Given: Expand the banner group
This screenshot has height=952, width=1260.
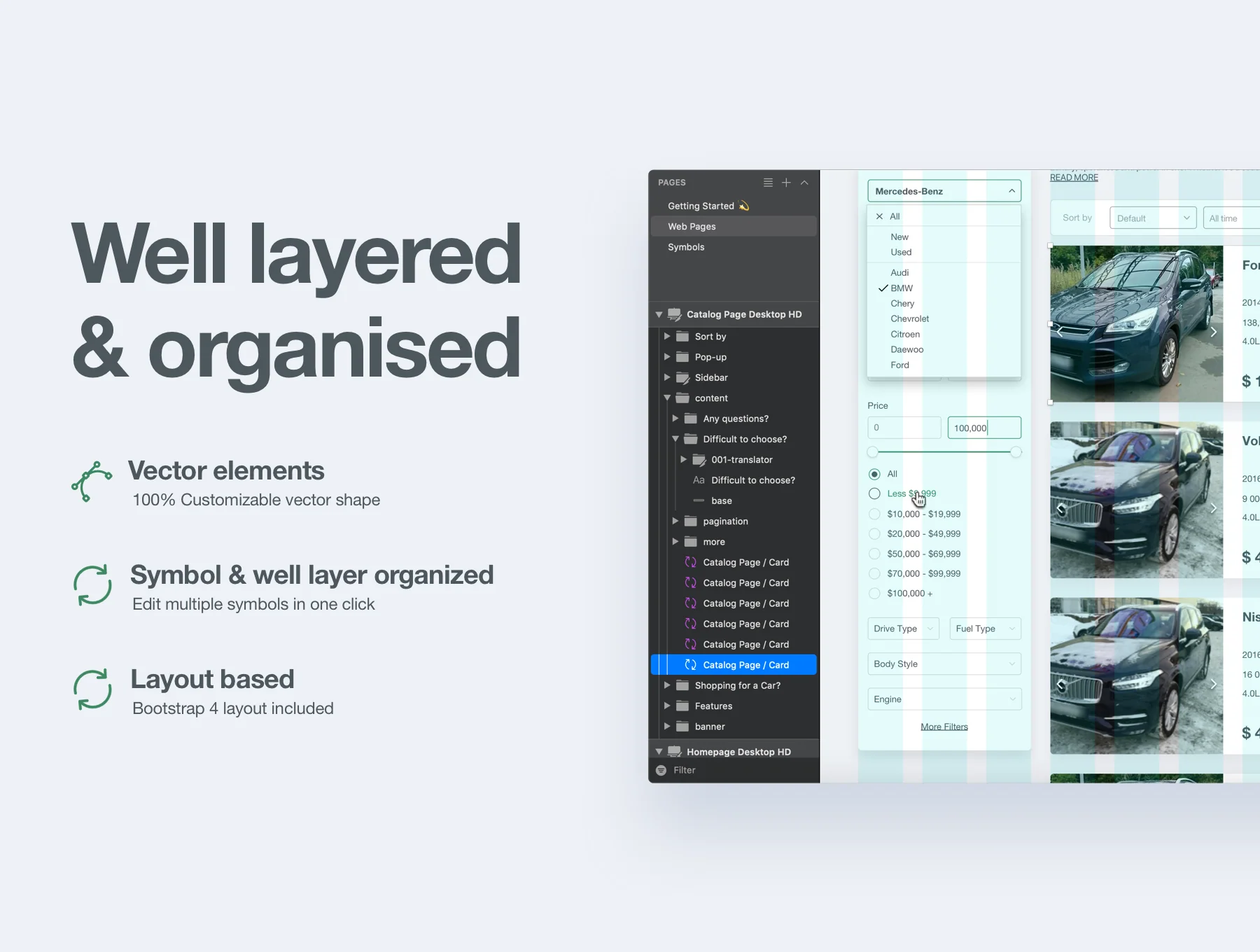Looking at the screenshot, I should click(667, 727).
